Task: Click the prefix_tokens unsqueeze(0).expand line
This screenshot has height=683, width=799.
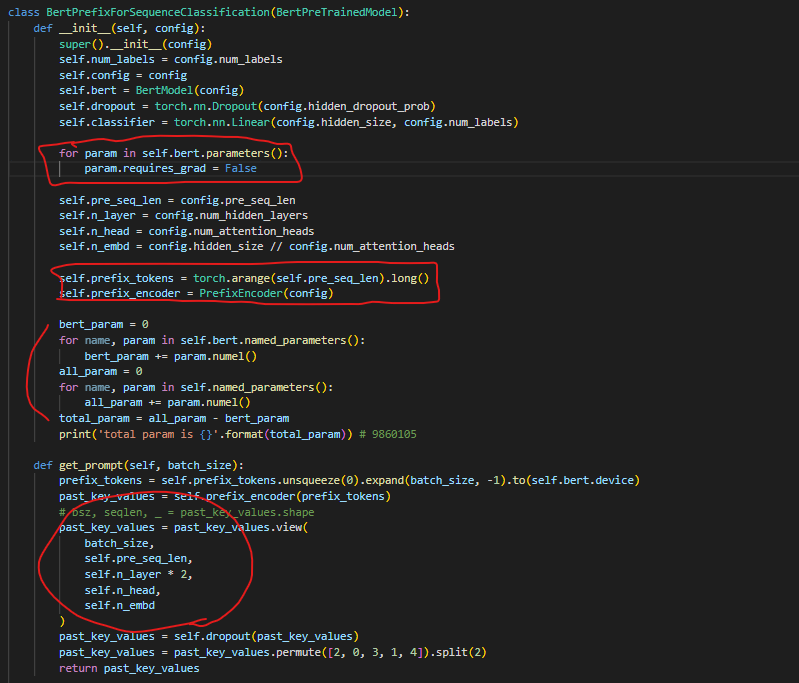Action: tap(350, 480)
